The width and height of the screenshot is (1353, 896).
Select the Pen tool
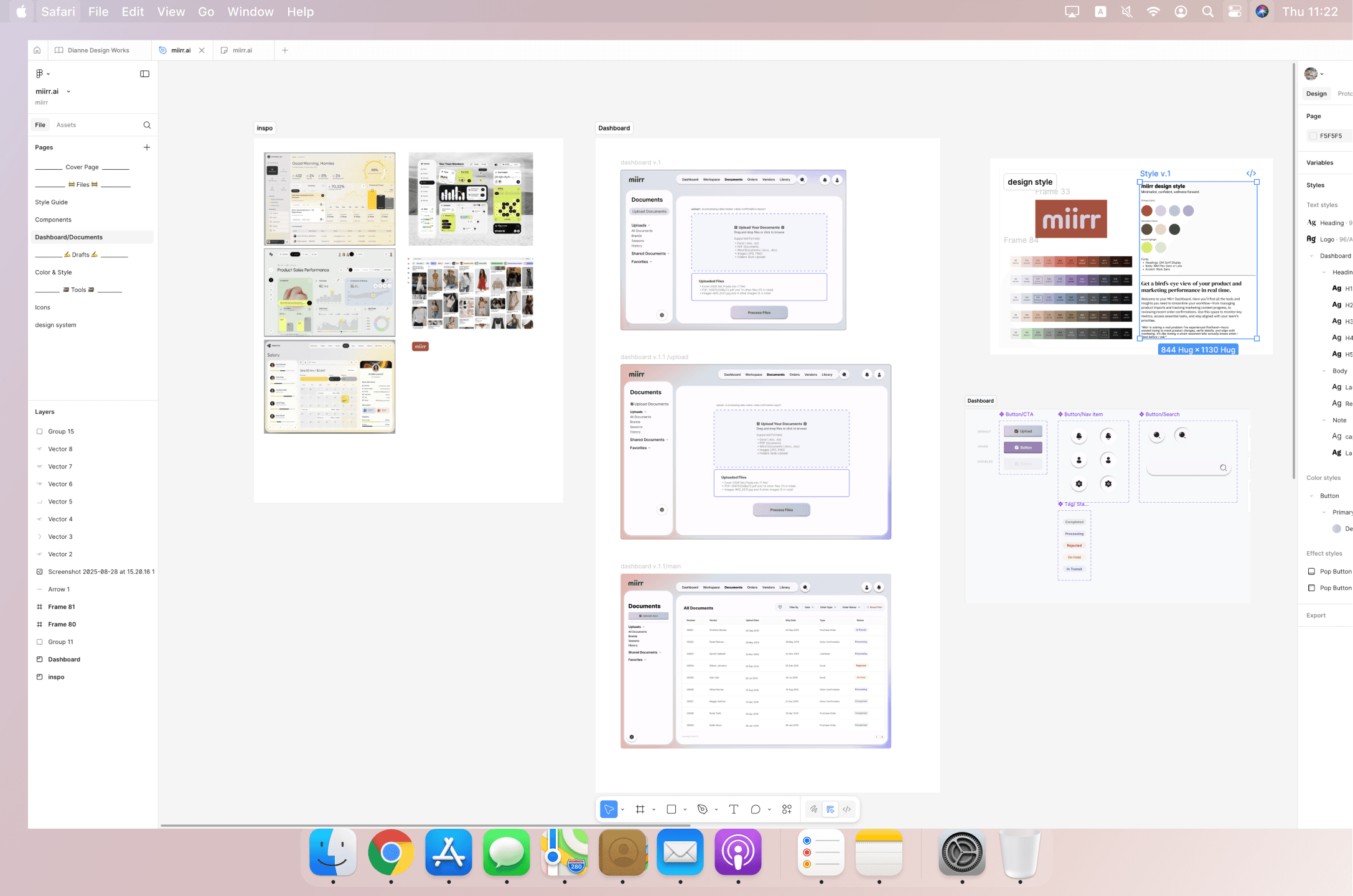(x=703, y=810)
